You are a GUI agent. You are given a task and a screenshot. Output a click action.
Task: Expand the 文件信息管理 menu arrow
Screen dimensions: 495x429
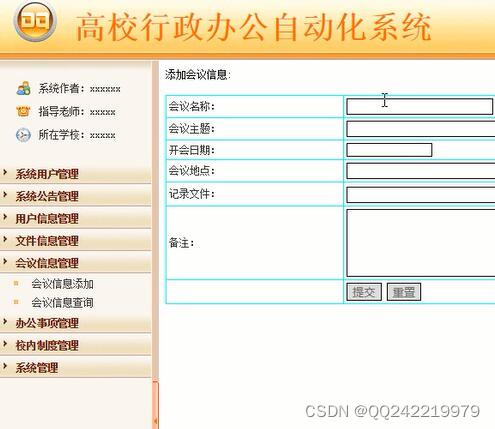pos(5,239)
